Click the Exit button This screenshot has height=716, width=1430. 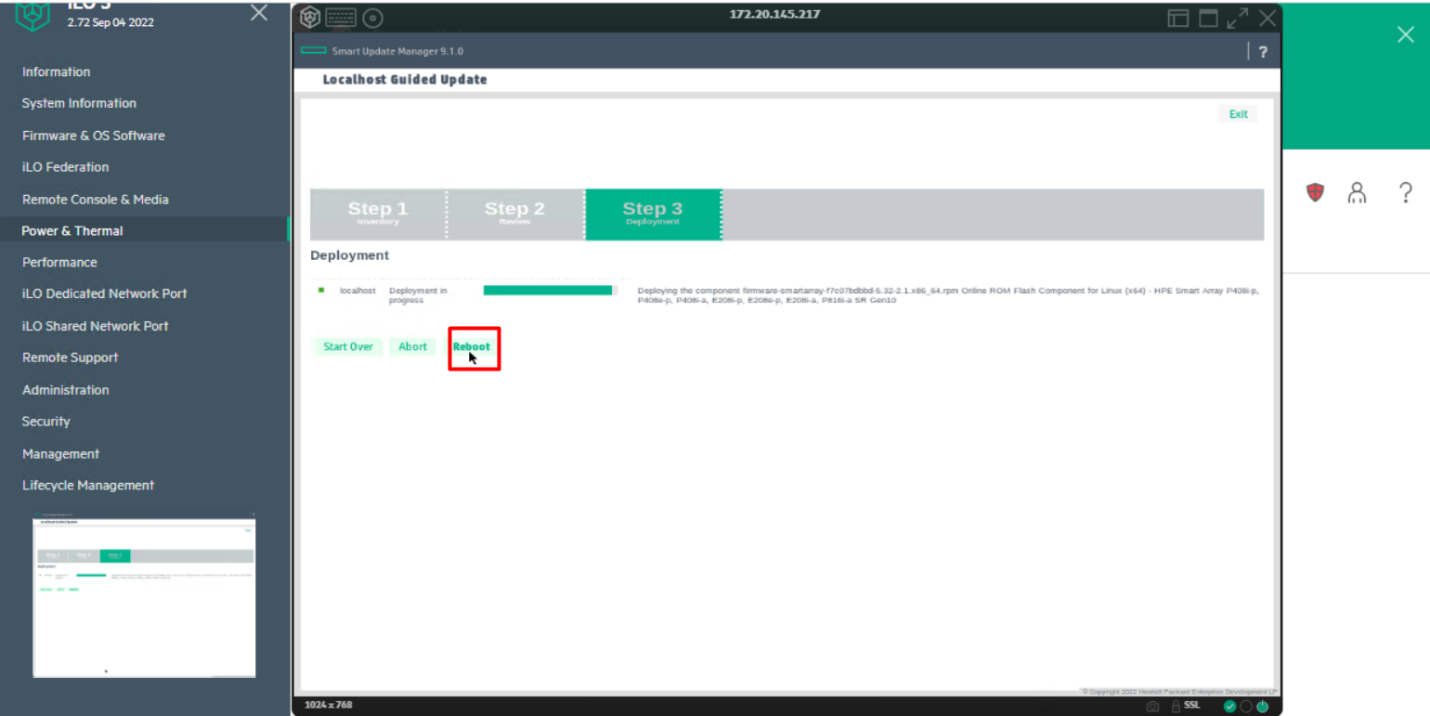pos(1238,114)
